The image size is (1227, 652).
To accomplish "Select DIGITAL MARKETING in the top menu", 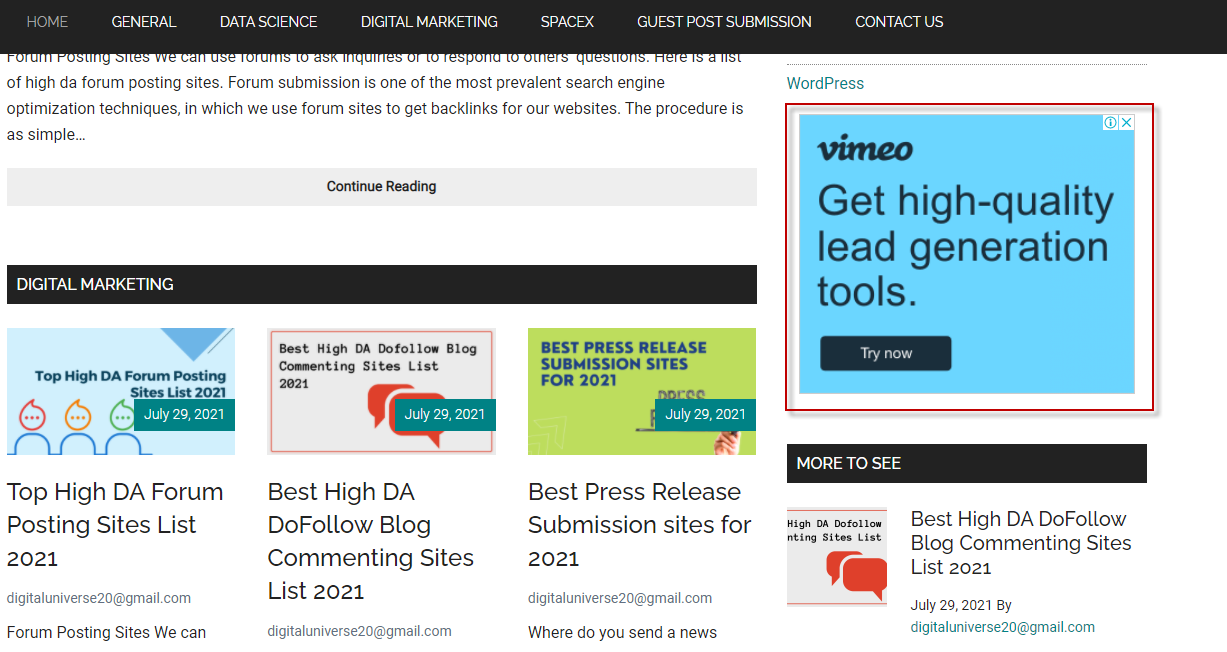I will point(429,21).
